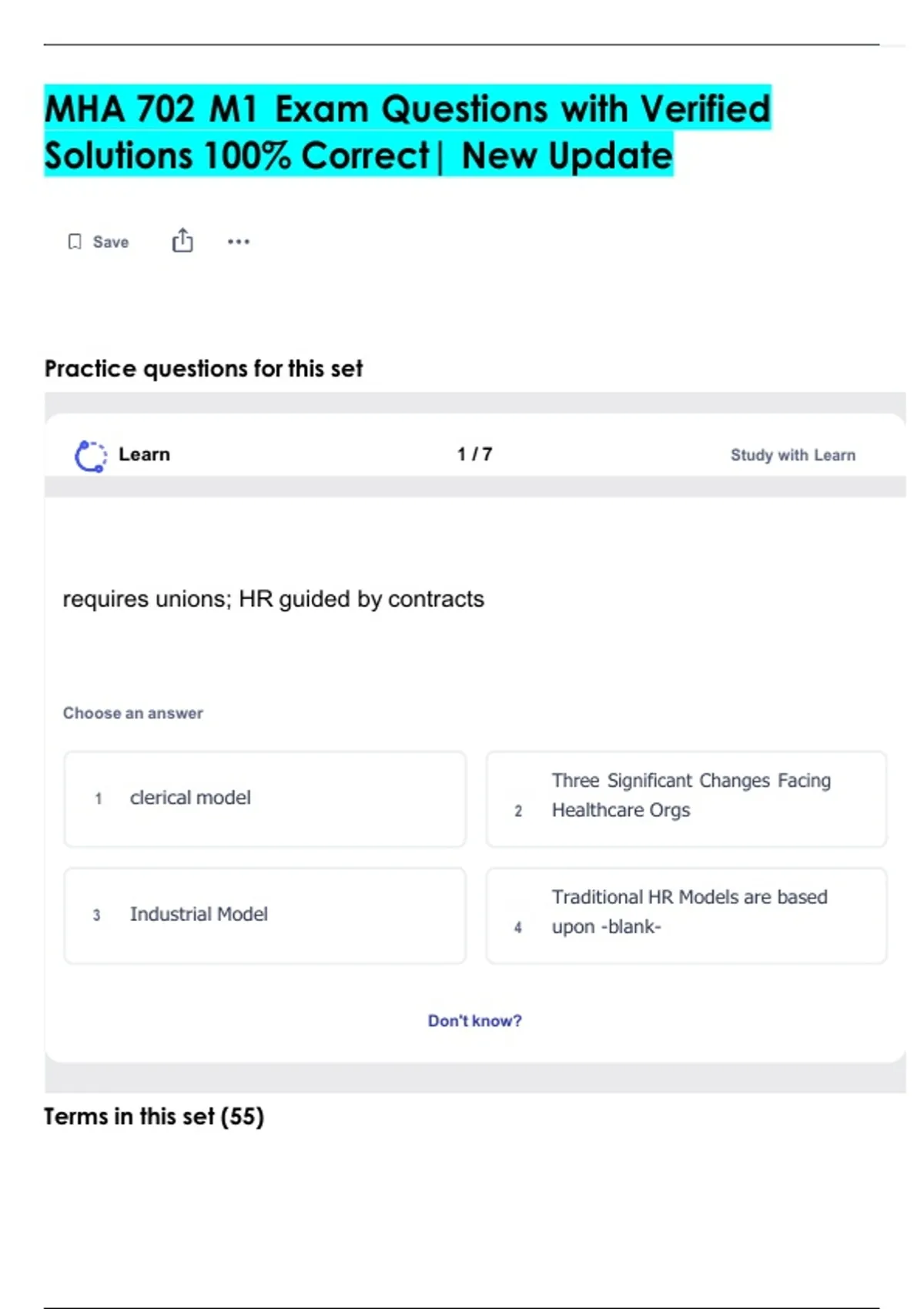This screenshot has height=1309, width=924.
Task: Pick the 'Industrial Model' answer option
Action: [x=265, y=915]
